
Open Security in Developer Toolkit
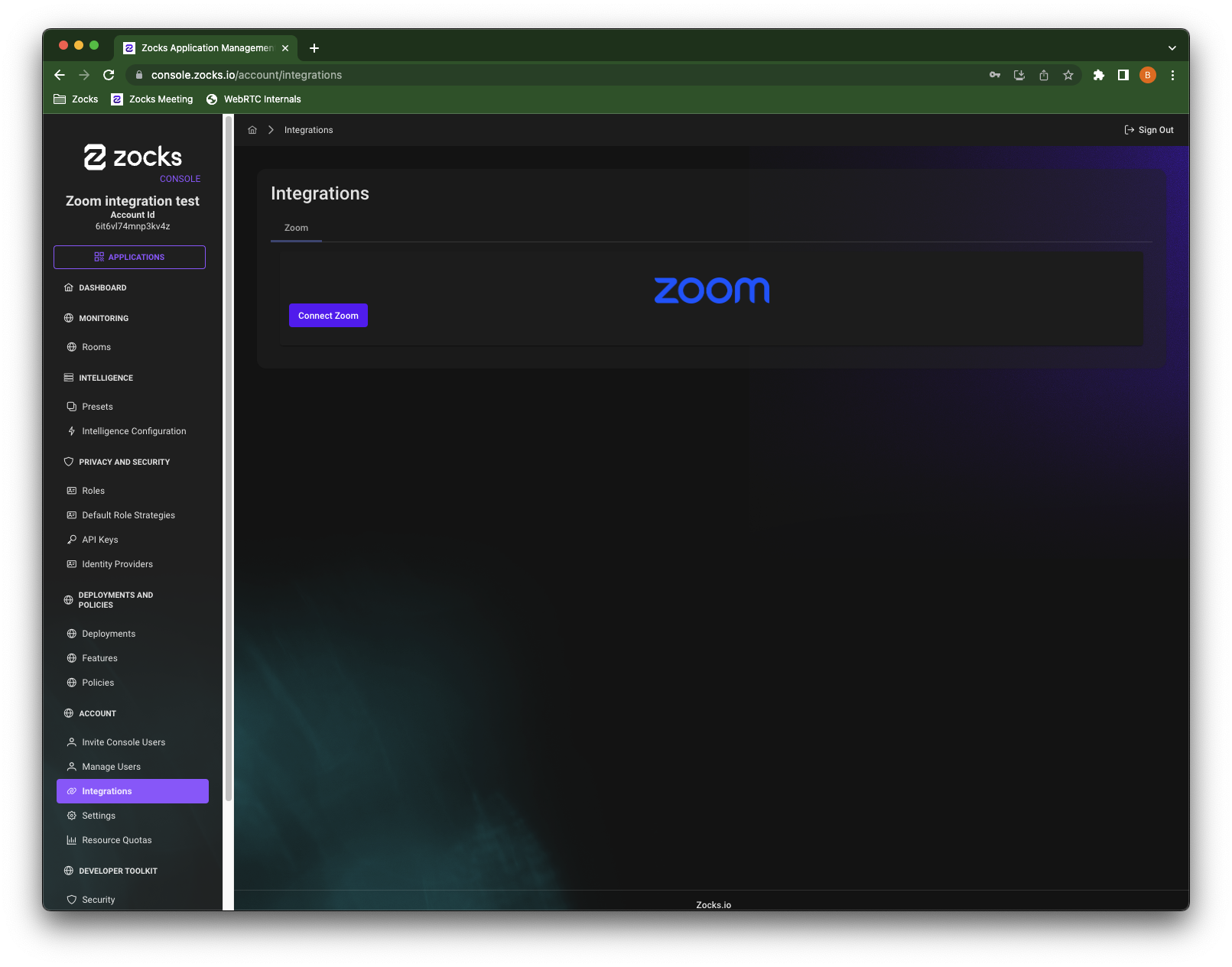pos(97,900)
